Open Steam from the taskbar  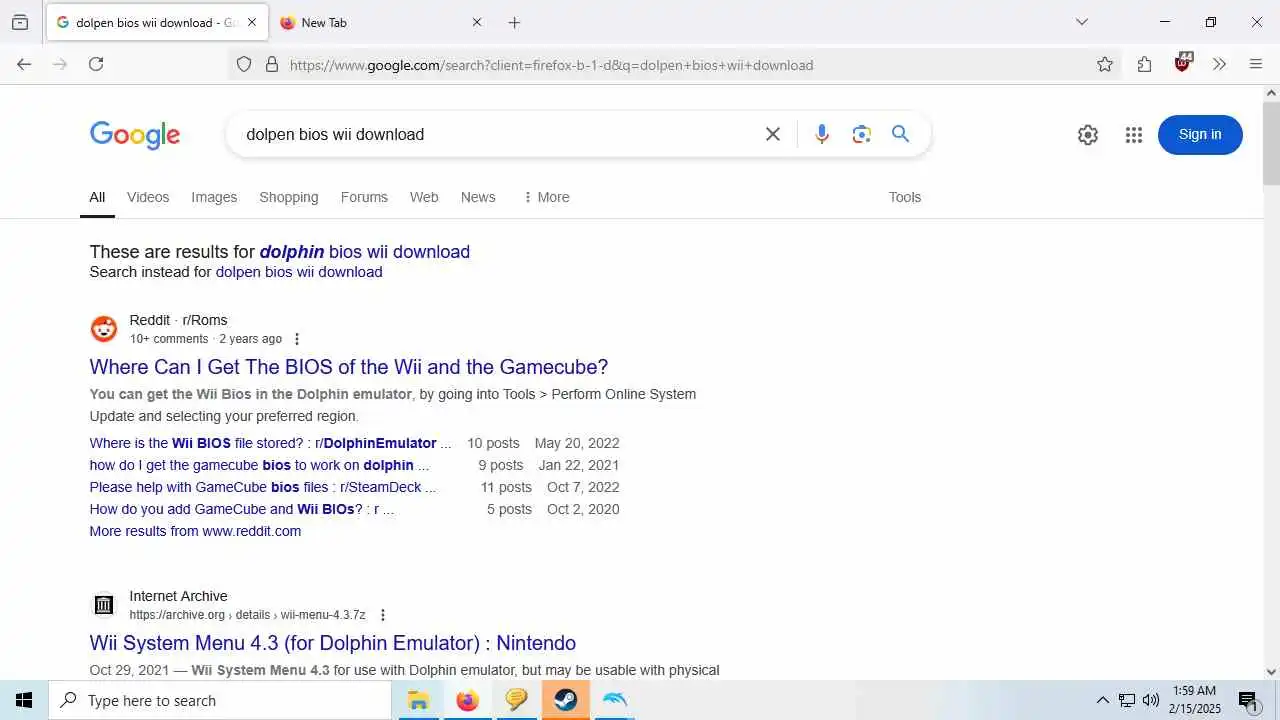pyautogui.click(x=566, y=700)
